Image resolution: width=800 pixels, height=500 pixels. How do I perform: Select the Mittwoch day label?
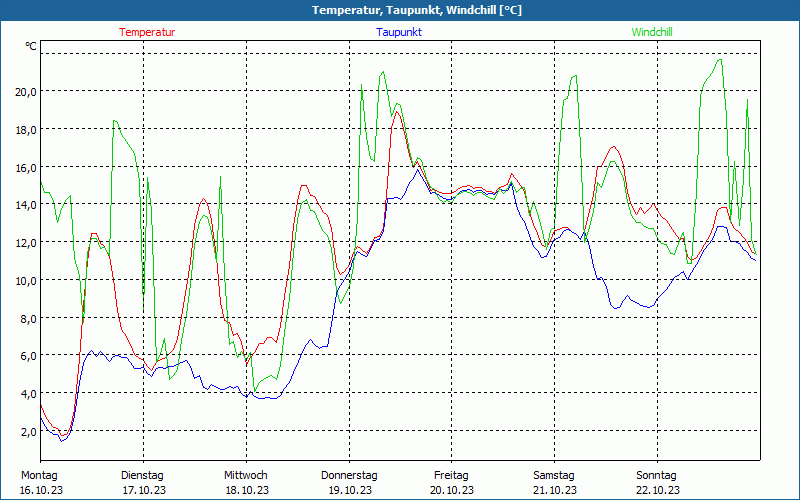(x=245, y=475)
